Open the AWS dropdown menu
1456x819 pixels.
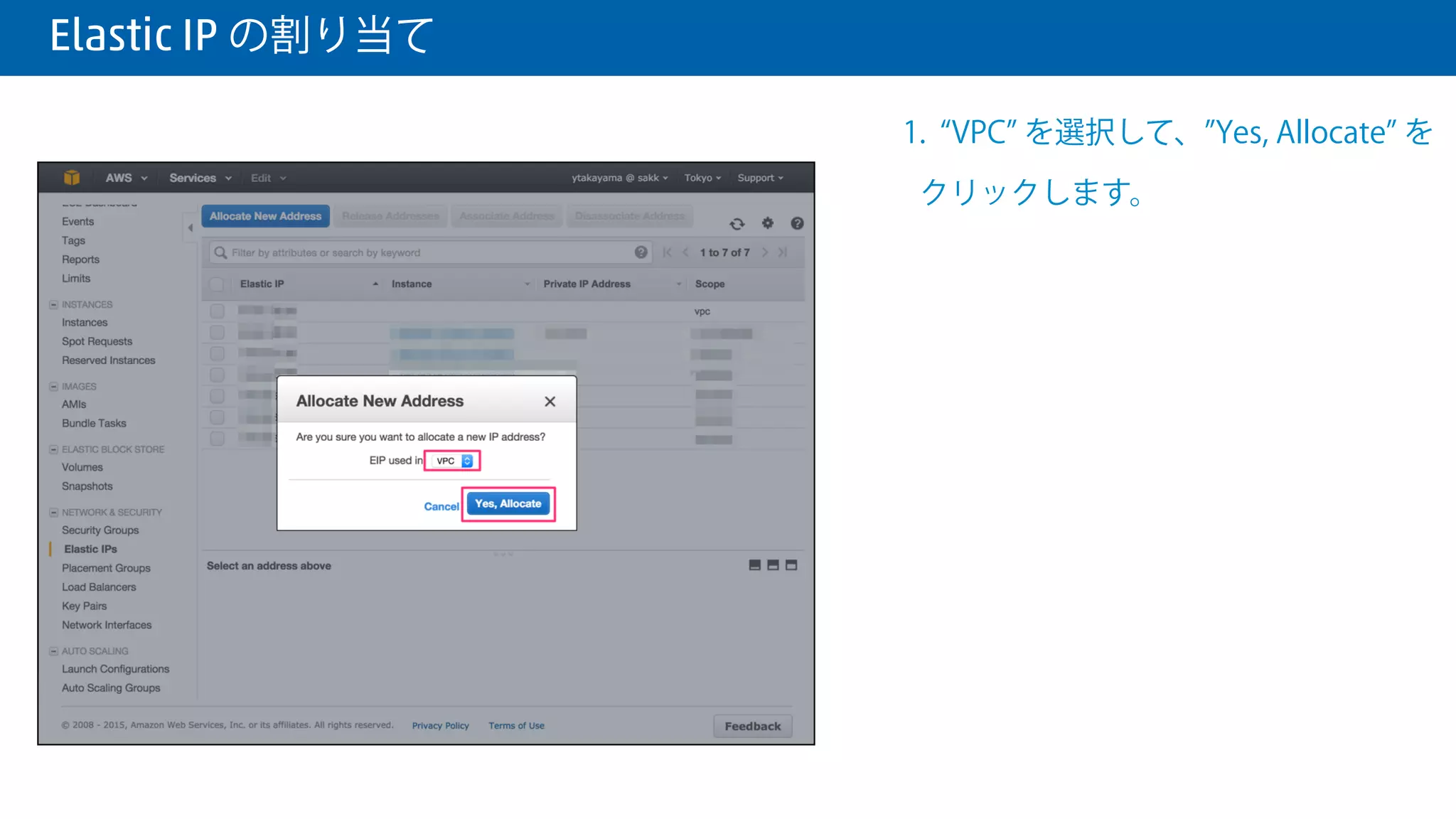click(126, 178)
